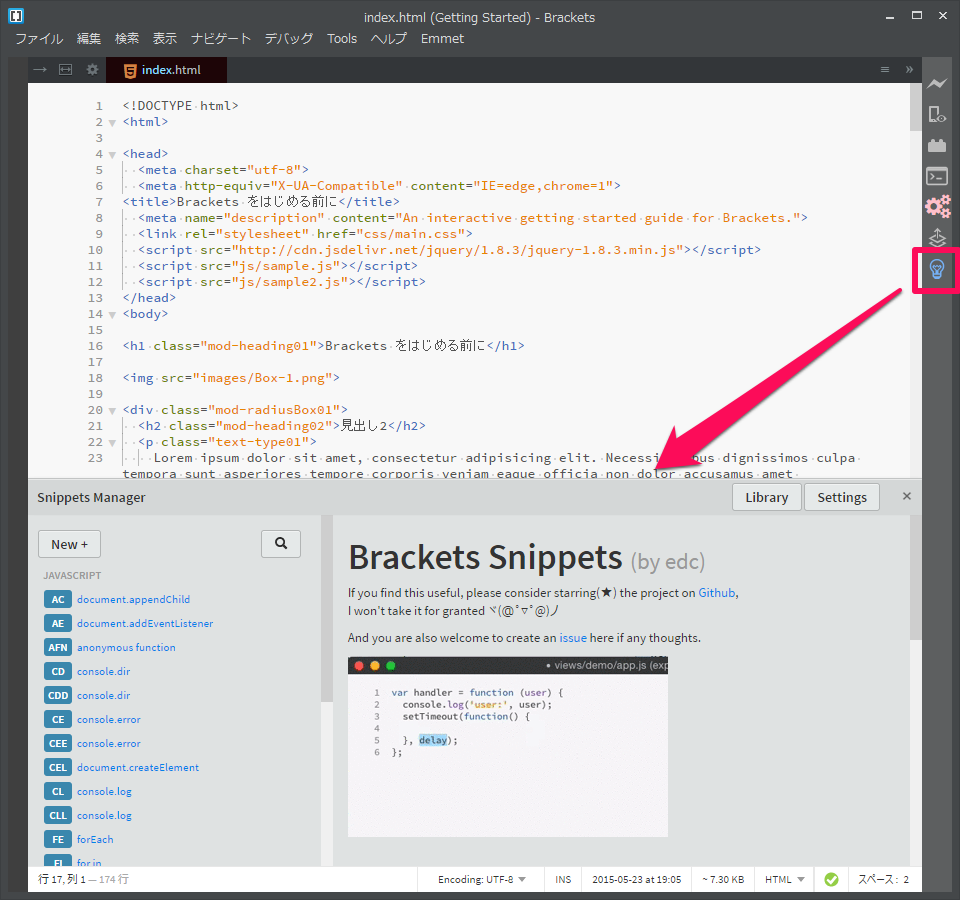This screenshot has height=900, width=960.
Task: Open the HTML language mode dropdown
Action: coord(784,879)
